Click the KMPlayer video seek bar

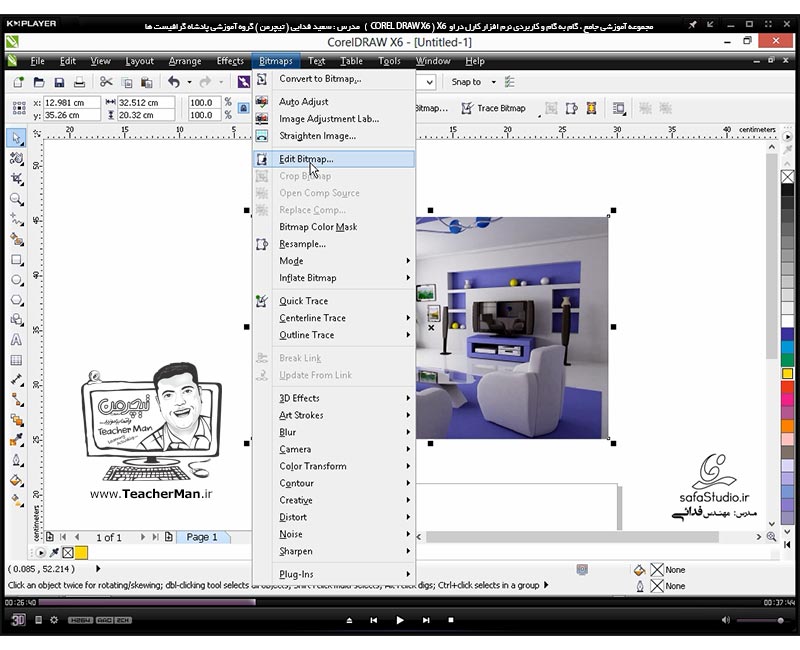coord(399,603)
